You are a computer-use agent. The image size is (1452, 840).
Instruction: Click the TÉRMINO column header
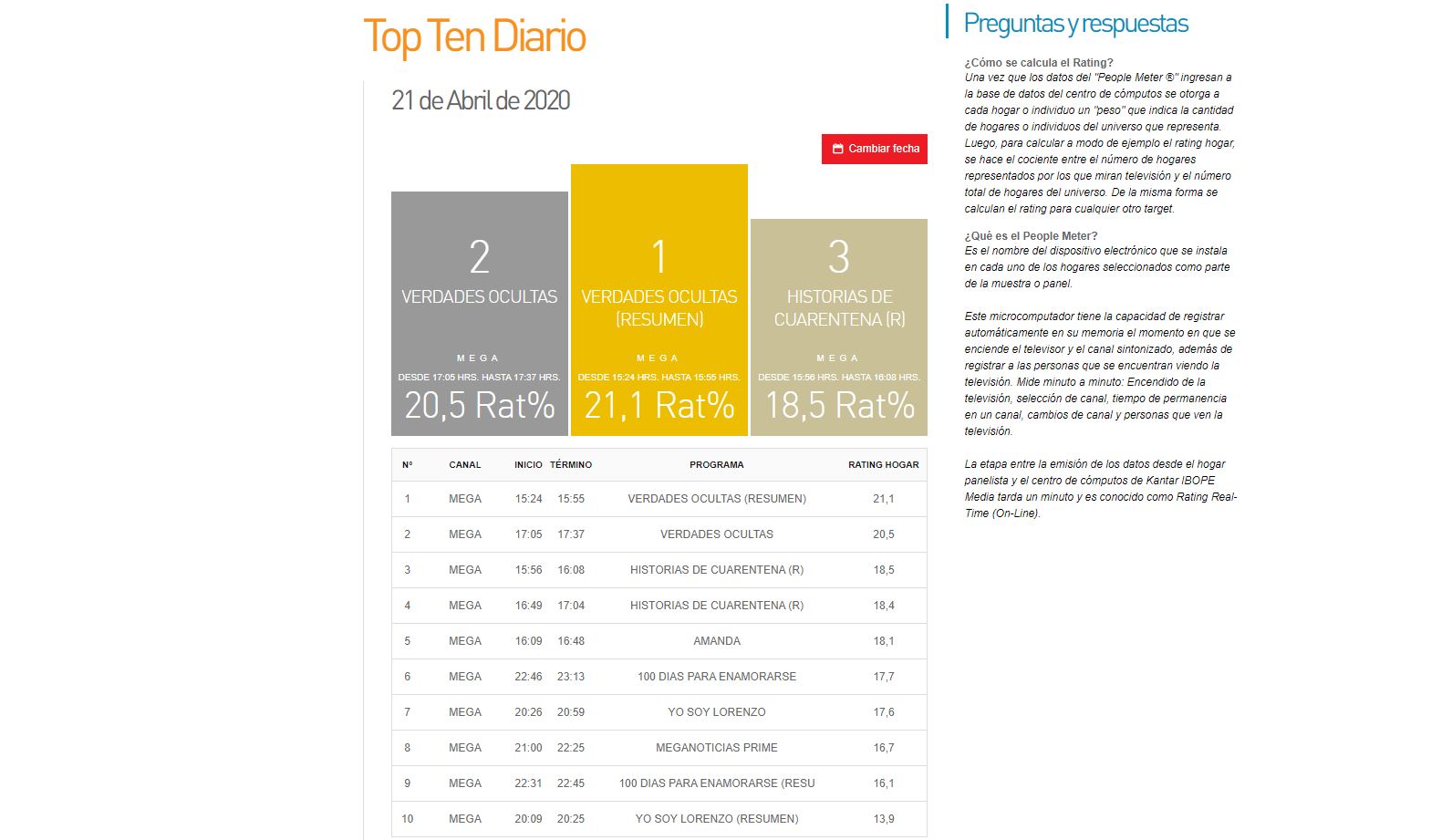[x=571, y=465]
